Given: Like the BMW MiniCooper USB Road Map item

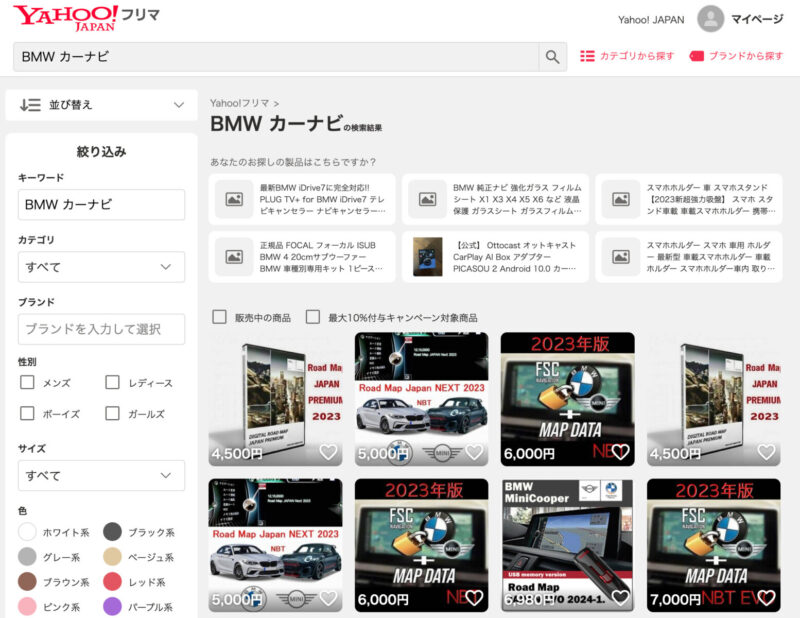Looking at the screenshot, I should pyautogui.click(x=620, y=598).
